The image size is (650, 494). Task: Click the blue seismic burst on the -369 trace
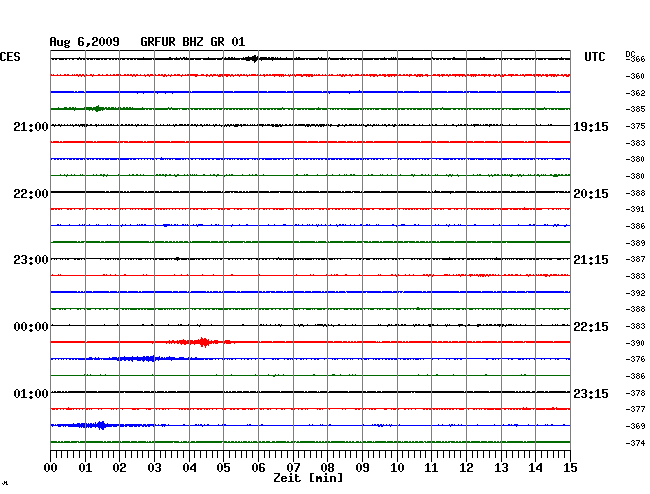pyautogui.click(x=99, y=425)
